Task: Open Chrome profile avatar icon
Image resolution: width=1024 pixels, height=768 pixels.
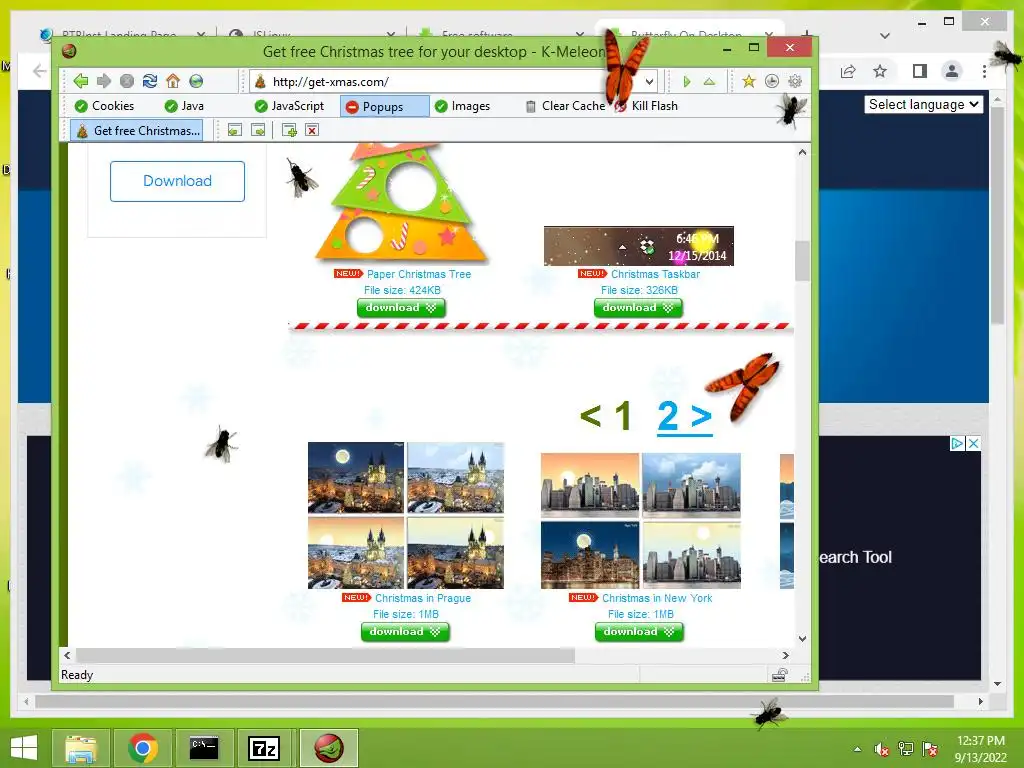Action: coord(952,71)
